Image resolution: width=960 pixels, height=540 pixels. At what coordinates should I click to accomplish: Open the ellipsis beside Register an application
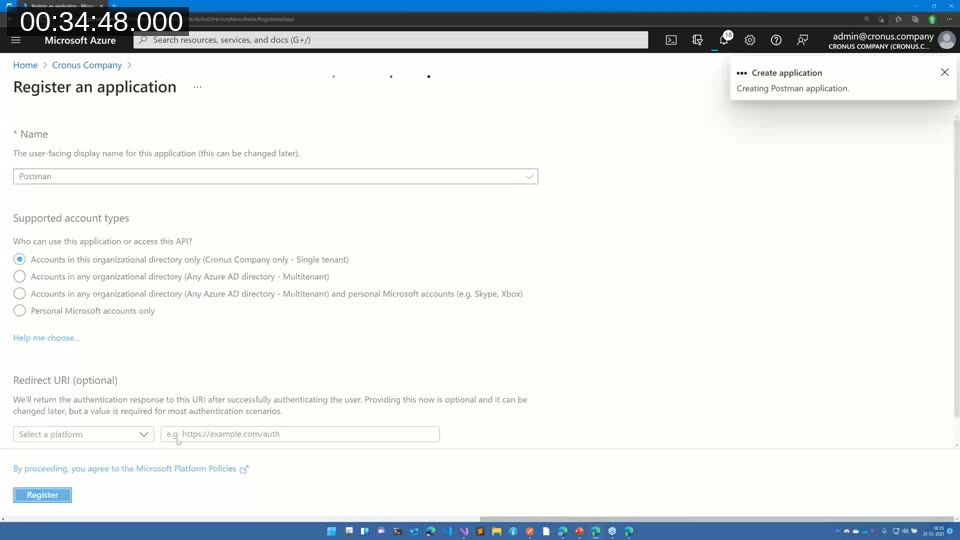tap(197, 87)
